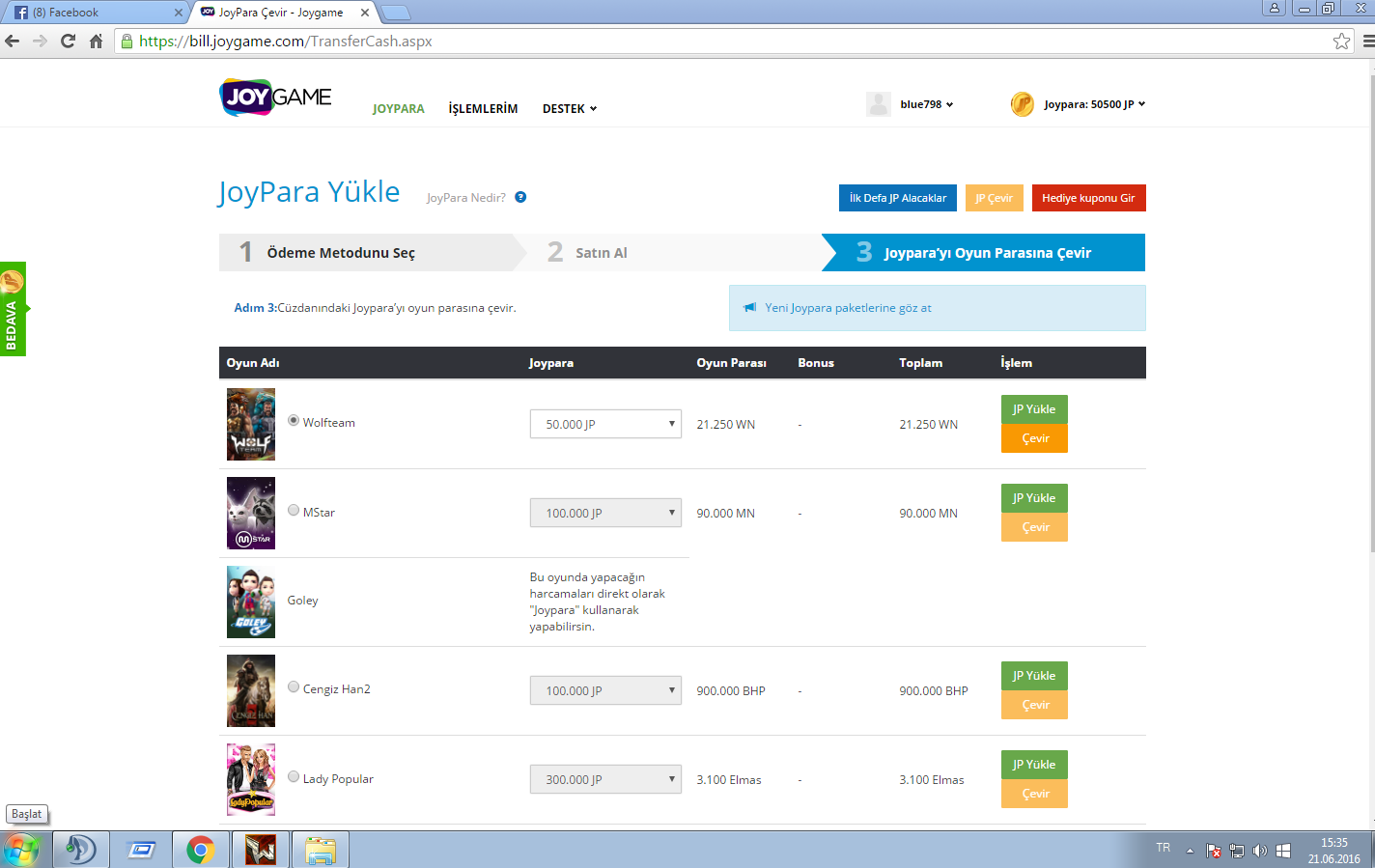Image resolution: width=1375 pixels, height=868 pixels.
Task: Close the JoyPara Çevir tab
Action: pyautogui.click(x=364, y=13)
